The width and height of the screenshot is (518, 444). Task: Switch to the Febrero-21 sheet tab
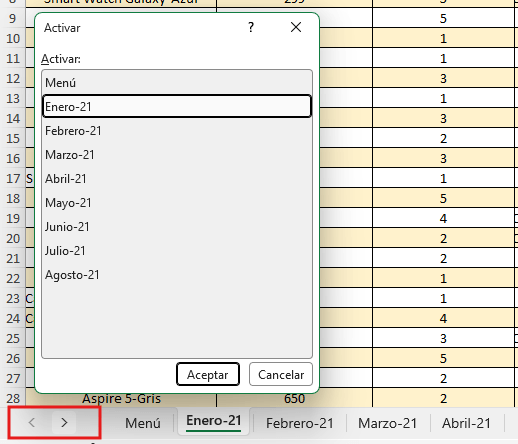(x=300, y=423)
